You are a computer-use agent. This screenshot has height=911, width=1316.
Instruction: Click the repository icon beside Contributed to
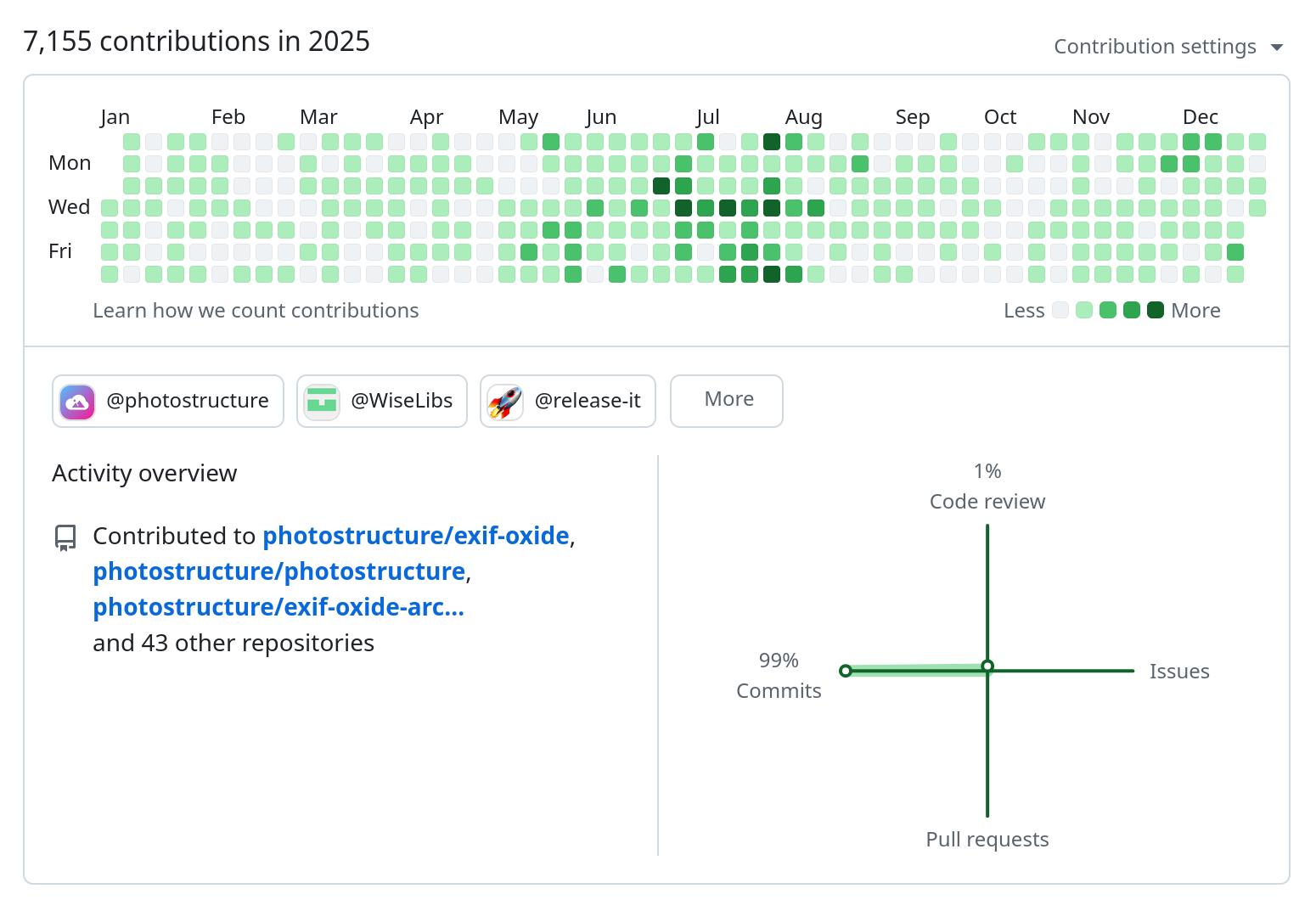pos(65,537)
